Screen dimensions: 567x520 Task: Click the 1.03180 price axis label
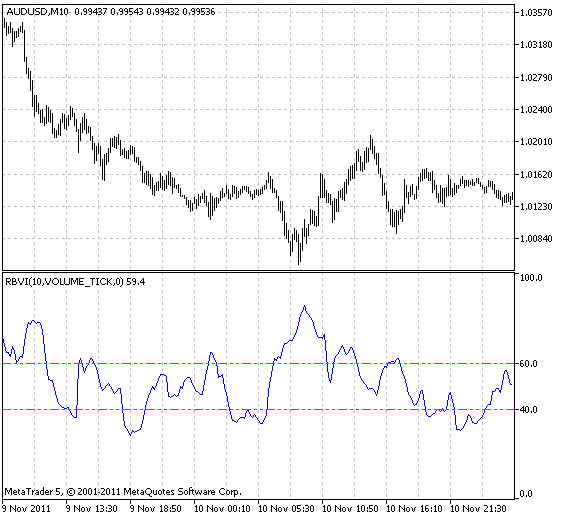(x=536, y=45)
